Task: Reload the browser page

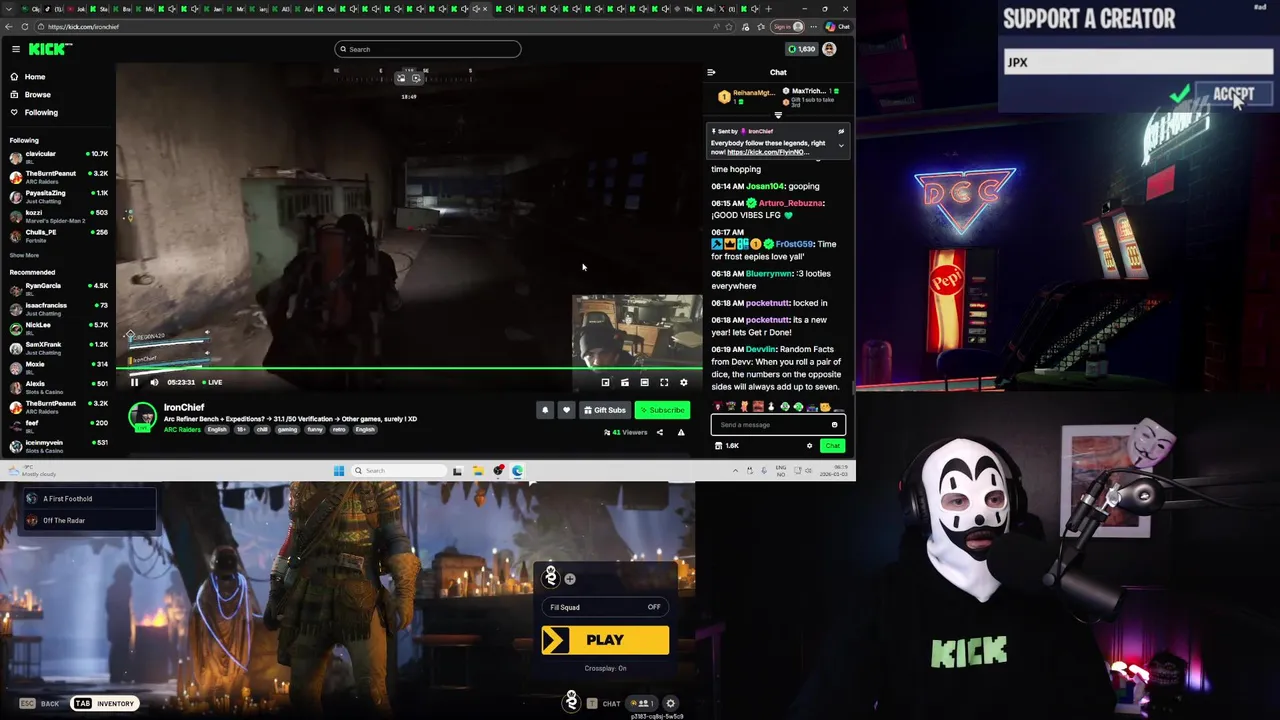Action: [x=25, y=27]
